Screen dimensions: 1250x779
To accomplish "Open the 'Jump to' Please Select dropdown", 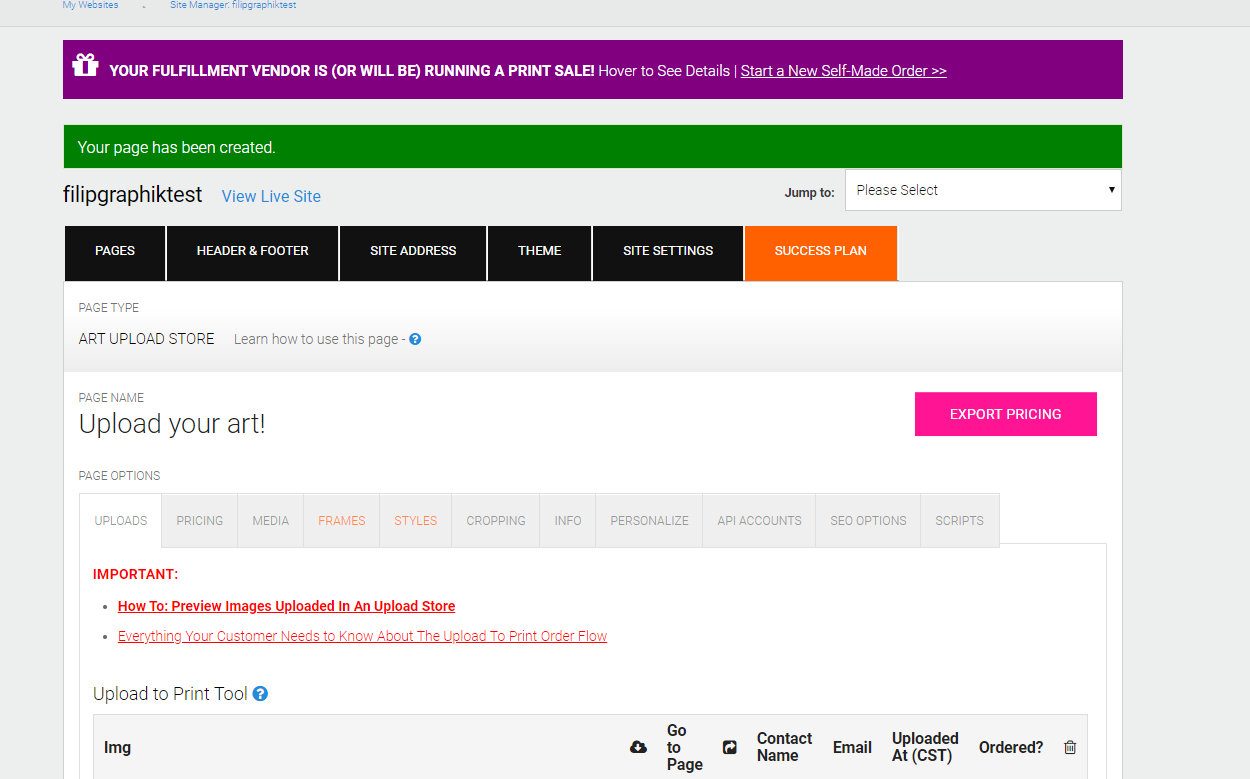I will (983, 190).
